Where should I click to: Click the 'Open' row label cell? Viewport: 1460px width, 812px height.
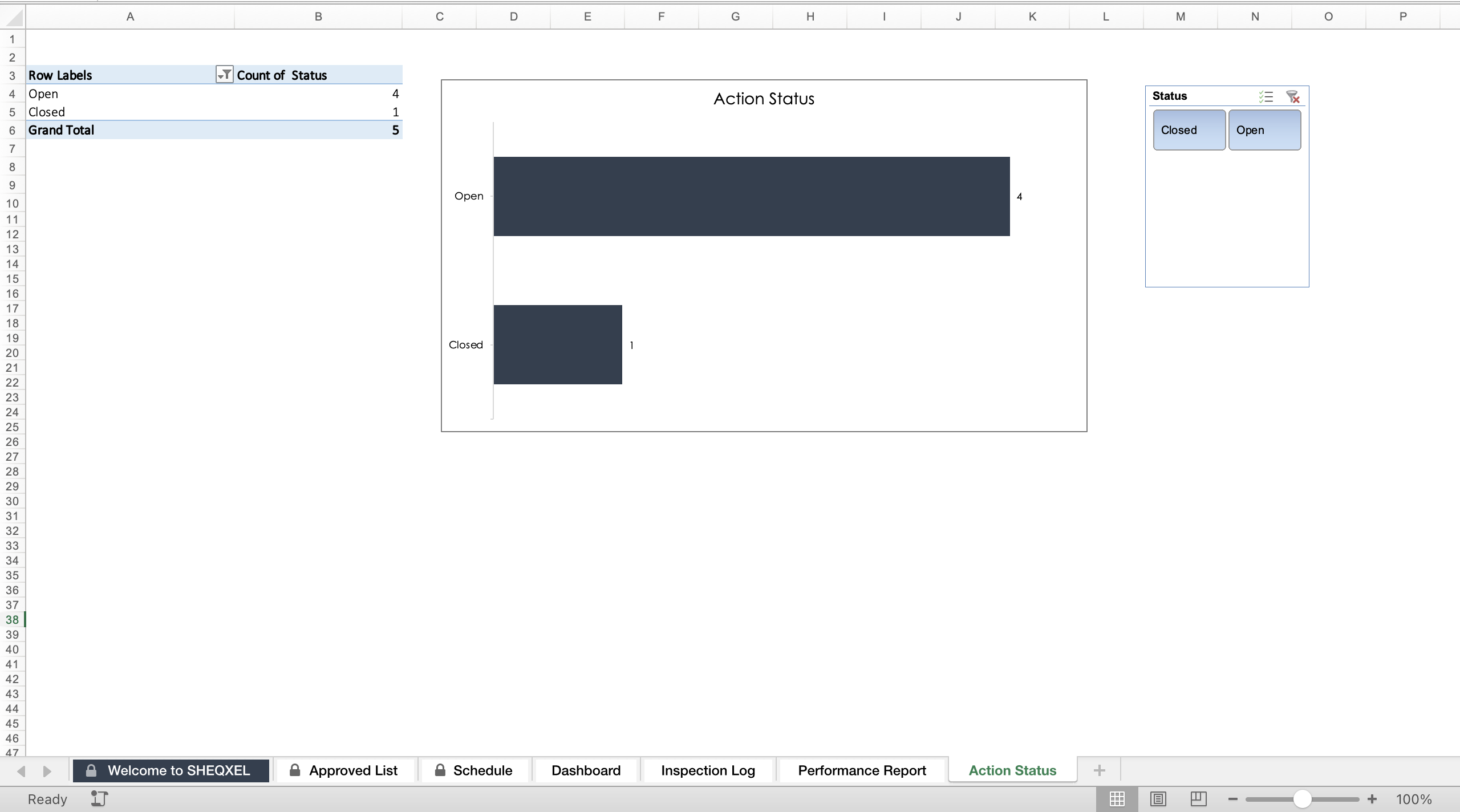pos(130,94)
